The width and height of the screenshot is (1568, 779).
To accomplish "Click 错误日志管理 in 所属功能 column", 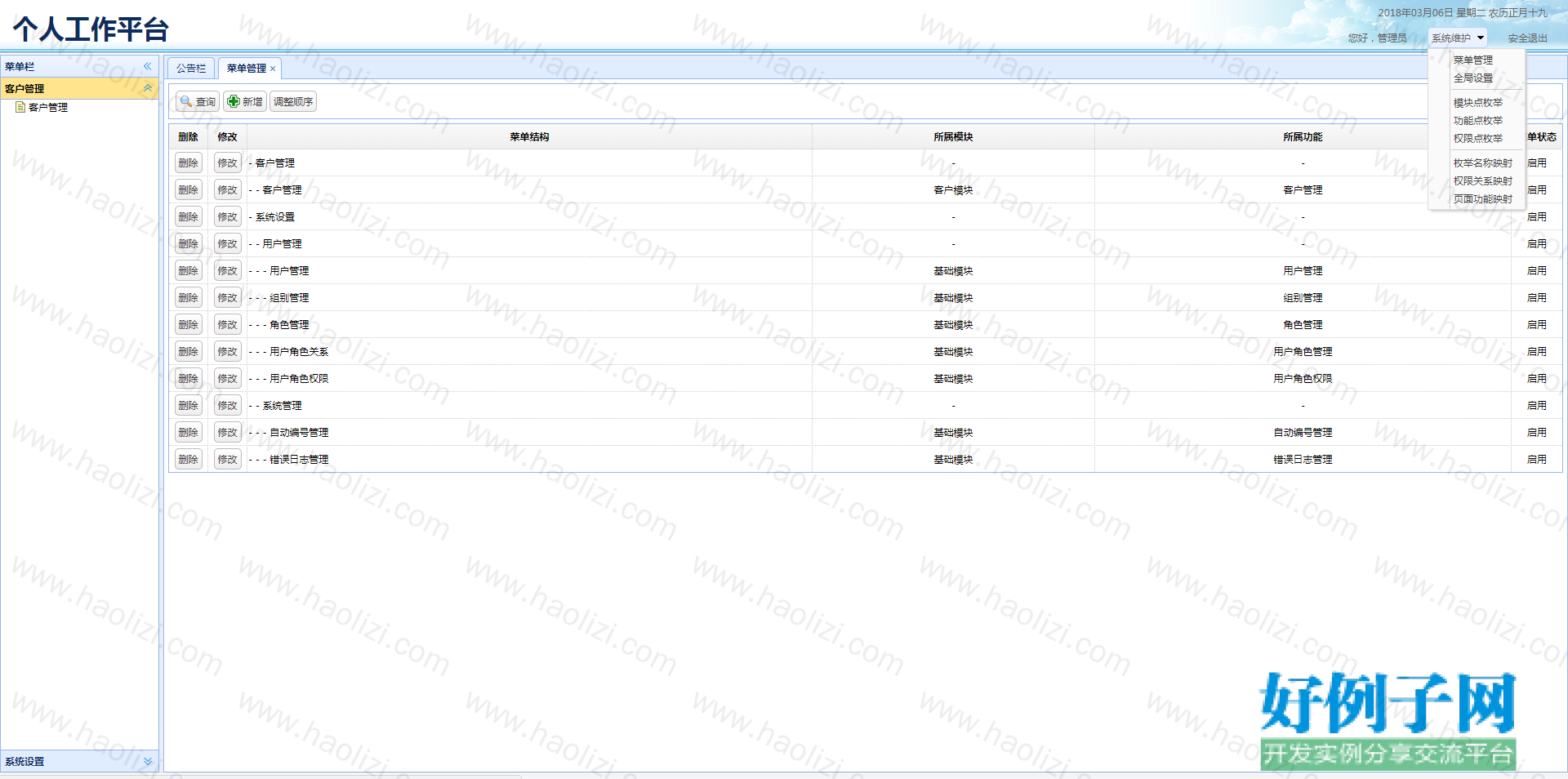I will tap(1303, 459).
